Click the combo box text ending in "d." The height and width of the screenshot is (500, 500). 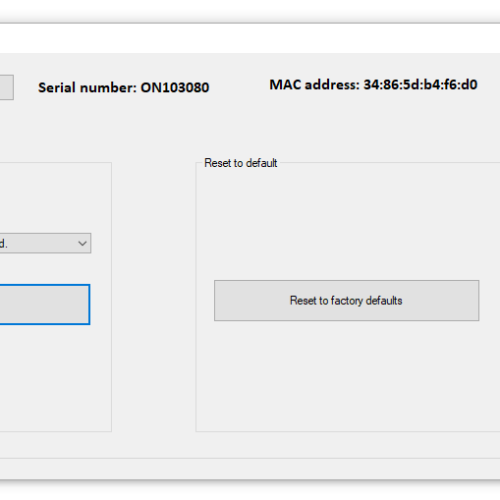click(3, 244)
